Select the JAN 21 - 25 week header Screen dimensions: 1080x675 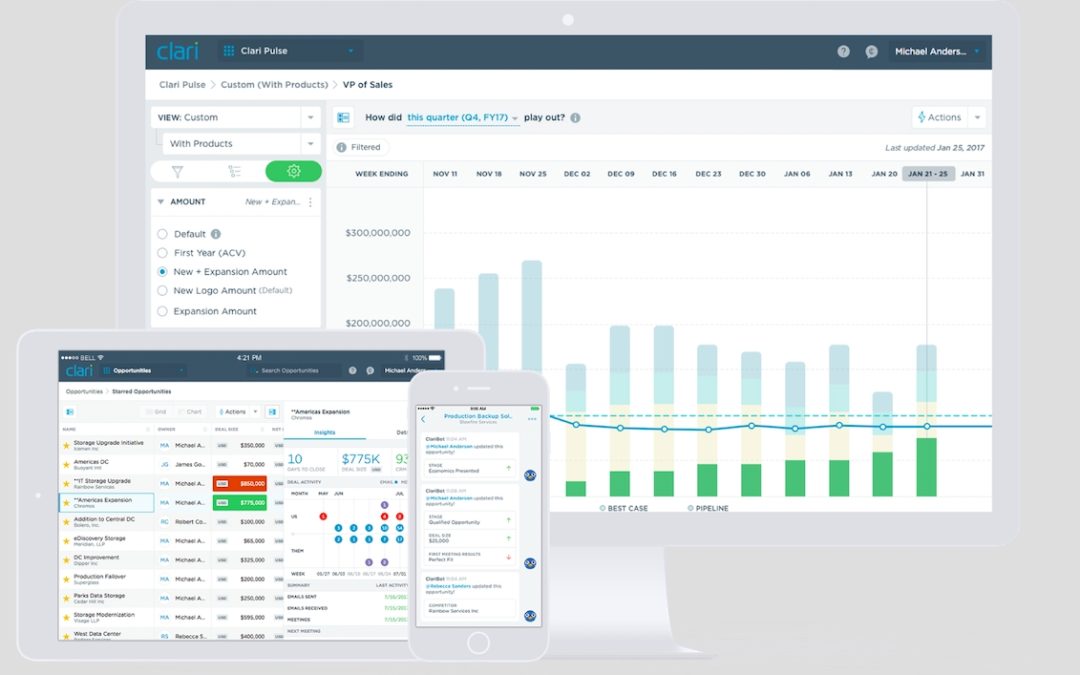coord(928,174)
